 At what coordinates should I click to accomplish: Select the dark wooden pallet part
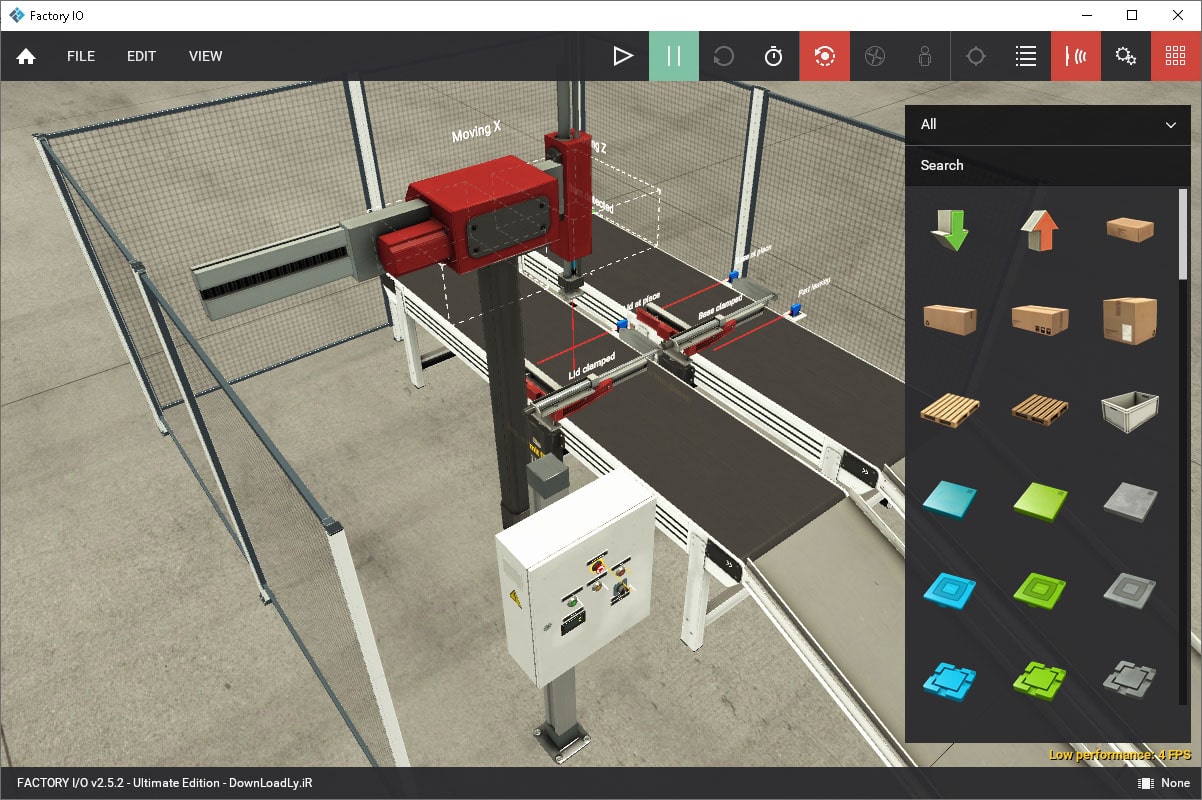pos(1039,409)
